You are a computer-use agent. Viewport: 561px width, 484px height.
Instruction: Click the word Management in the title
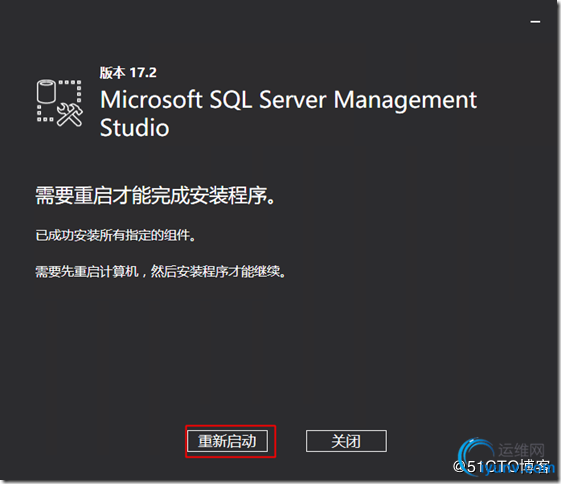pyautogui.click(x=405, y=99)
